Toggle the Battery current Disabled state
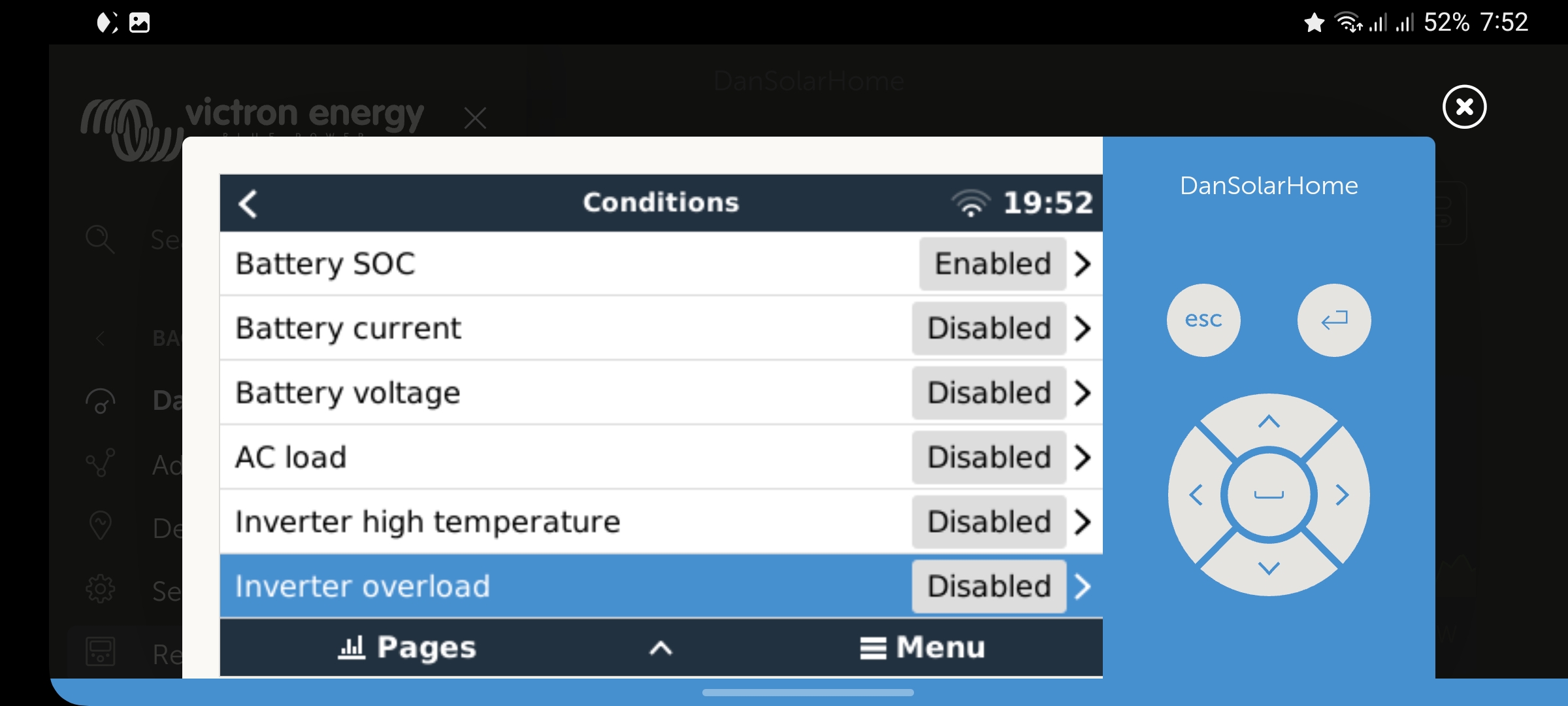 coord(989,328)
